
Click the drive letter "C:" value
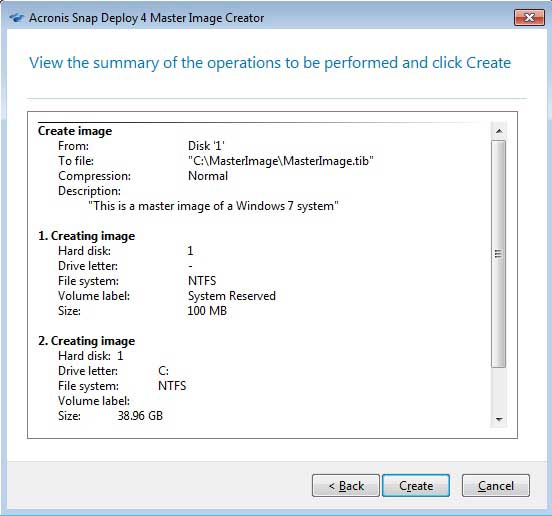tap(163, 371)
